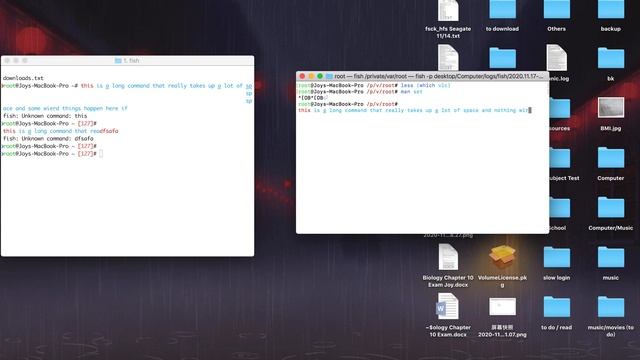Zoom the root fish terminal with green button
640x360 pixels.
coord(320,76)
